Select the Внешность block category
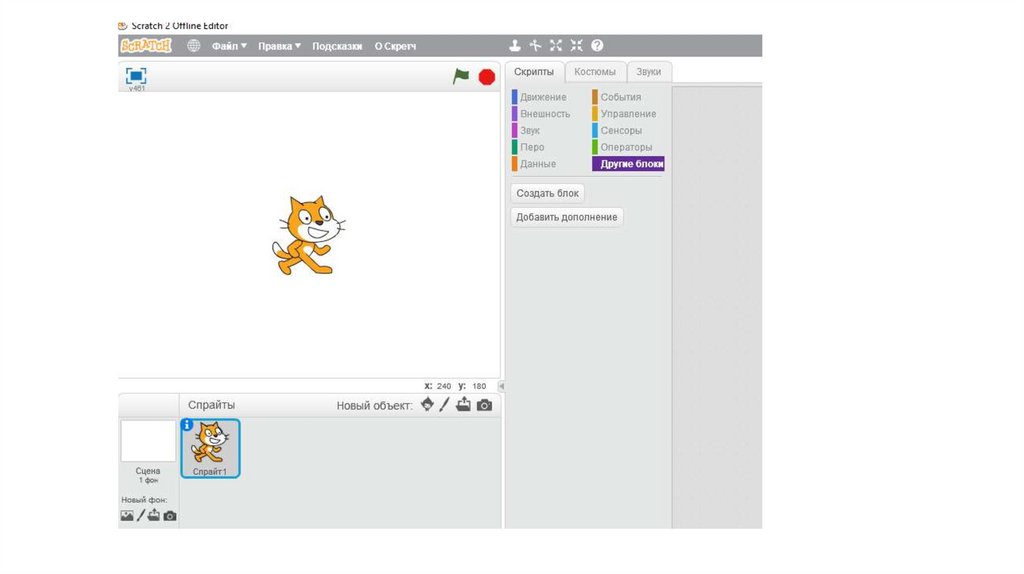Viewport: 1024px width, 574px height. (x=541, y=114)
